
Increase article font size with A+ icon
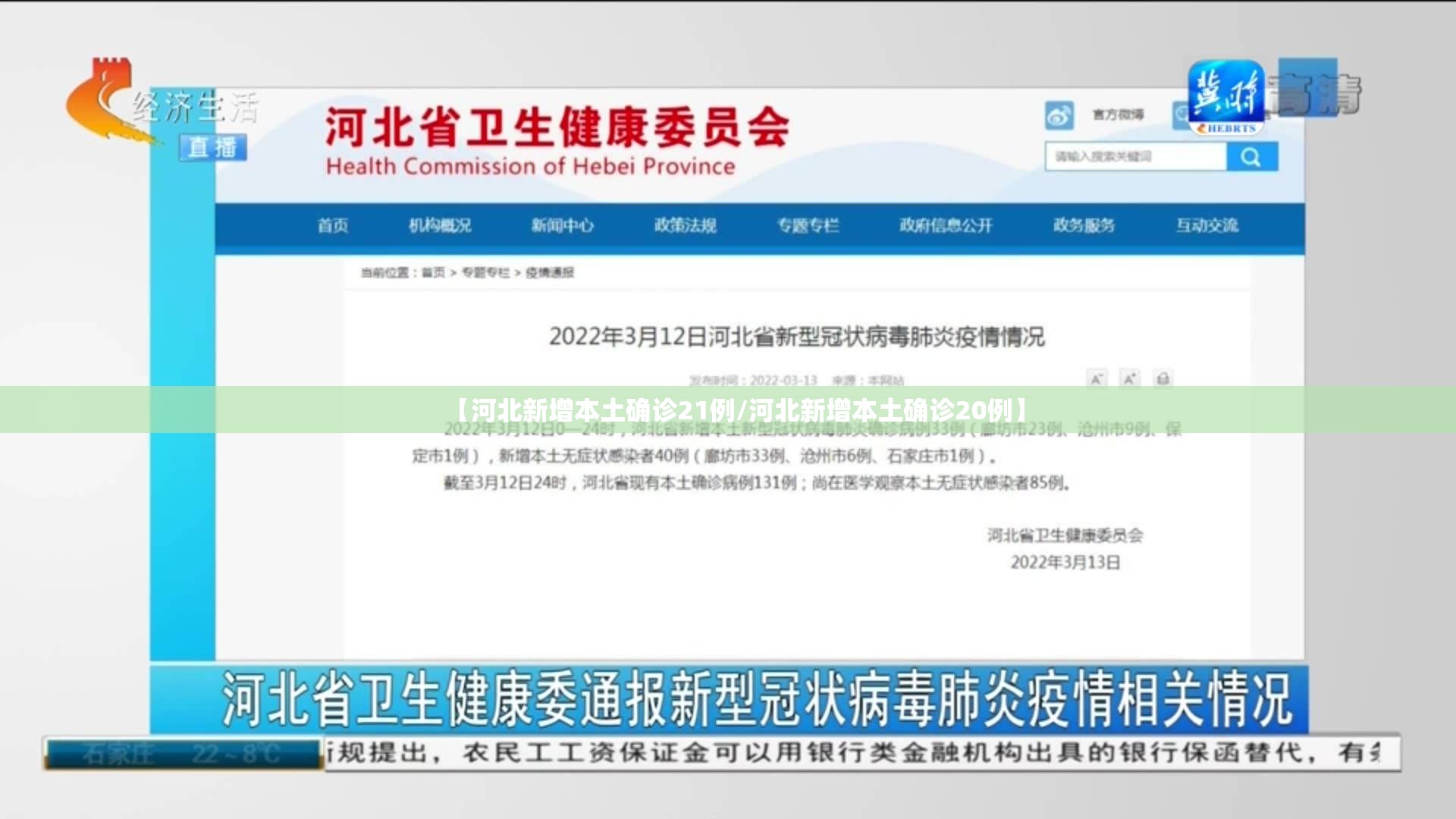pos(1130,378)
